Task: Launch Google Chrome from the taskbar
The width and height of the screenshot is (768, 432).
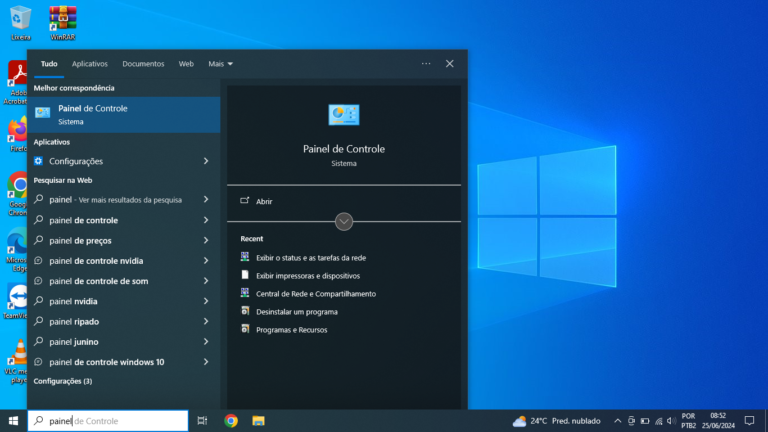Action: (x=231, y=421)
